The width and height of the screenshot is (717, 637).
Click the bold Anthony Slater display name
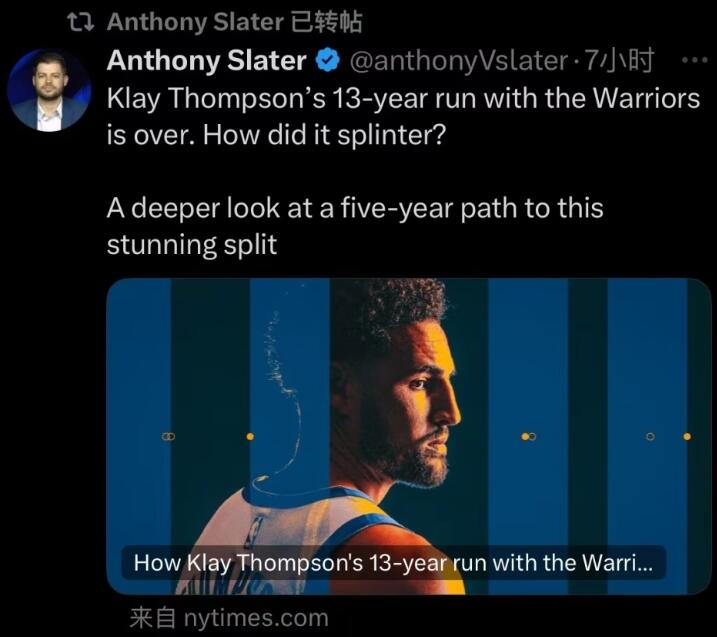tap(206, 61)
